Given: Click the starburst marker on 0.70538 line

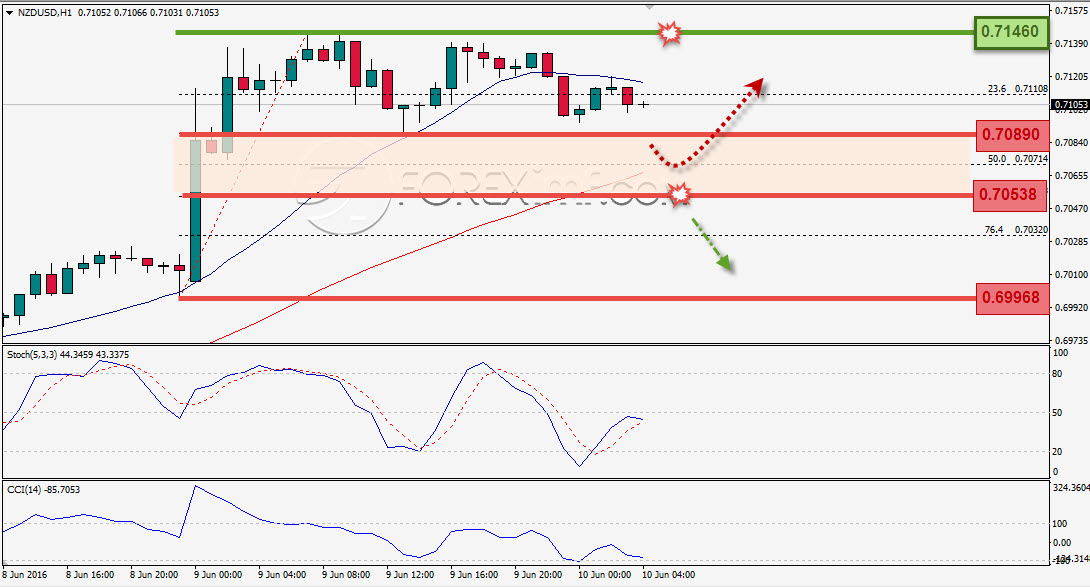Looking at the screenshot, I should (679, 194).
